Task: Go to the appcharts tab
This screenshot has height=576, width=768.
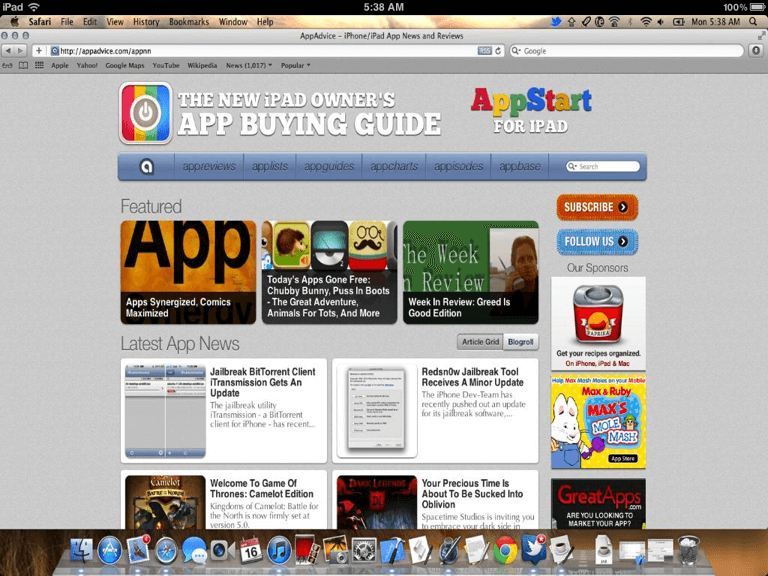Action: tap(394, 167)
